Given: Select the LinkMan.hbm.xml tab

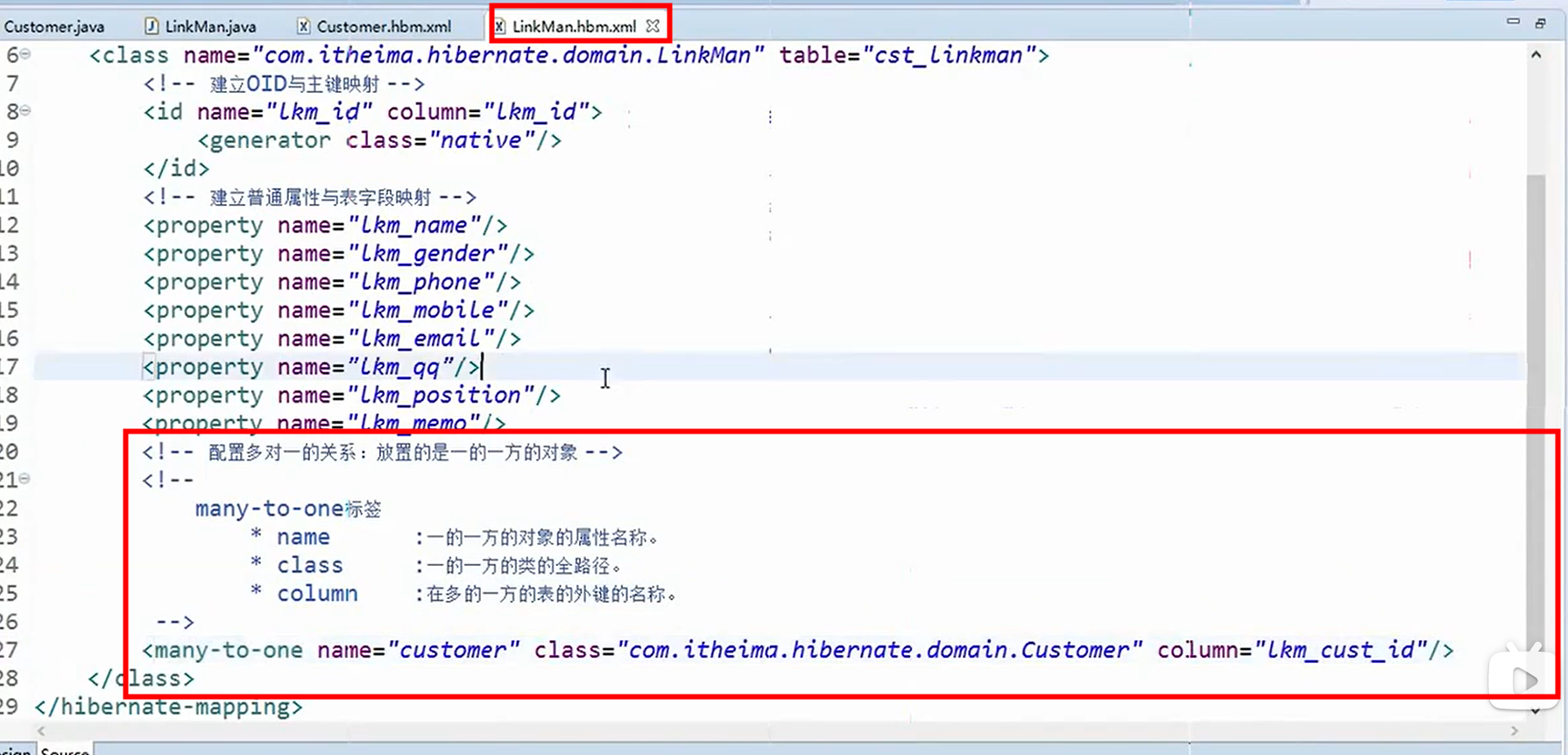Looking at the screenshot, I should click(574, 26).
